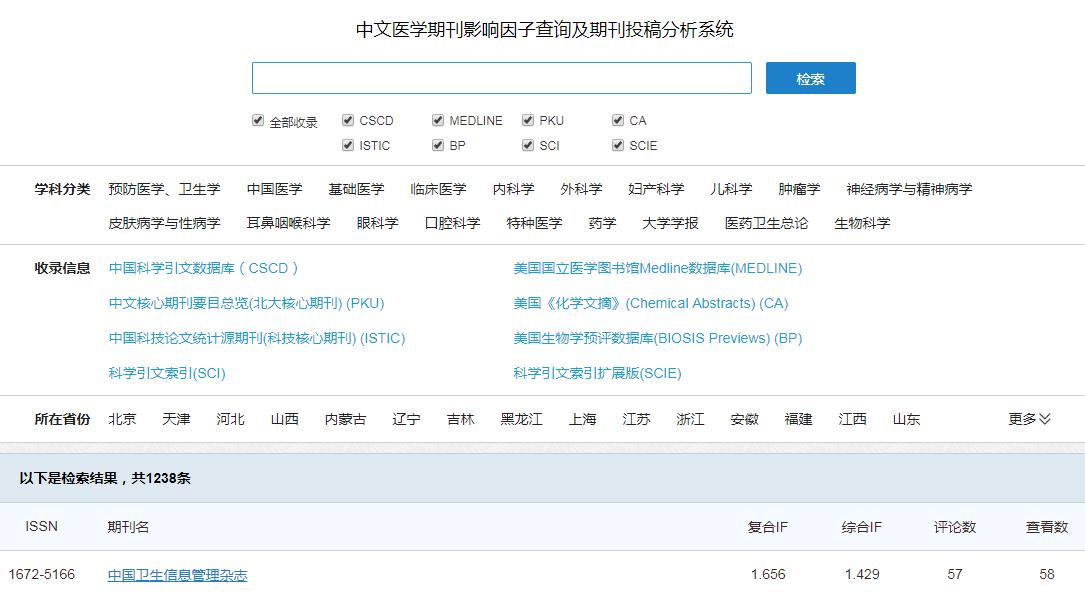Toggle the CA checkbox
Screen dimensions: 1085x596
618,120
